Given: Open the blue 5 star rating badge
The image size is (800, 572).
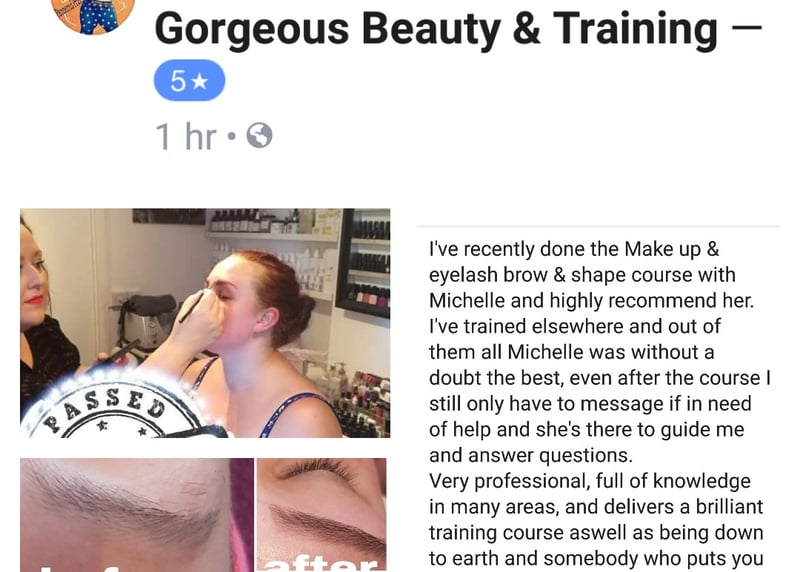Looking at the screenshot, I should (189, 81).
